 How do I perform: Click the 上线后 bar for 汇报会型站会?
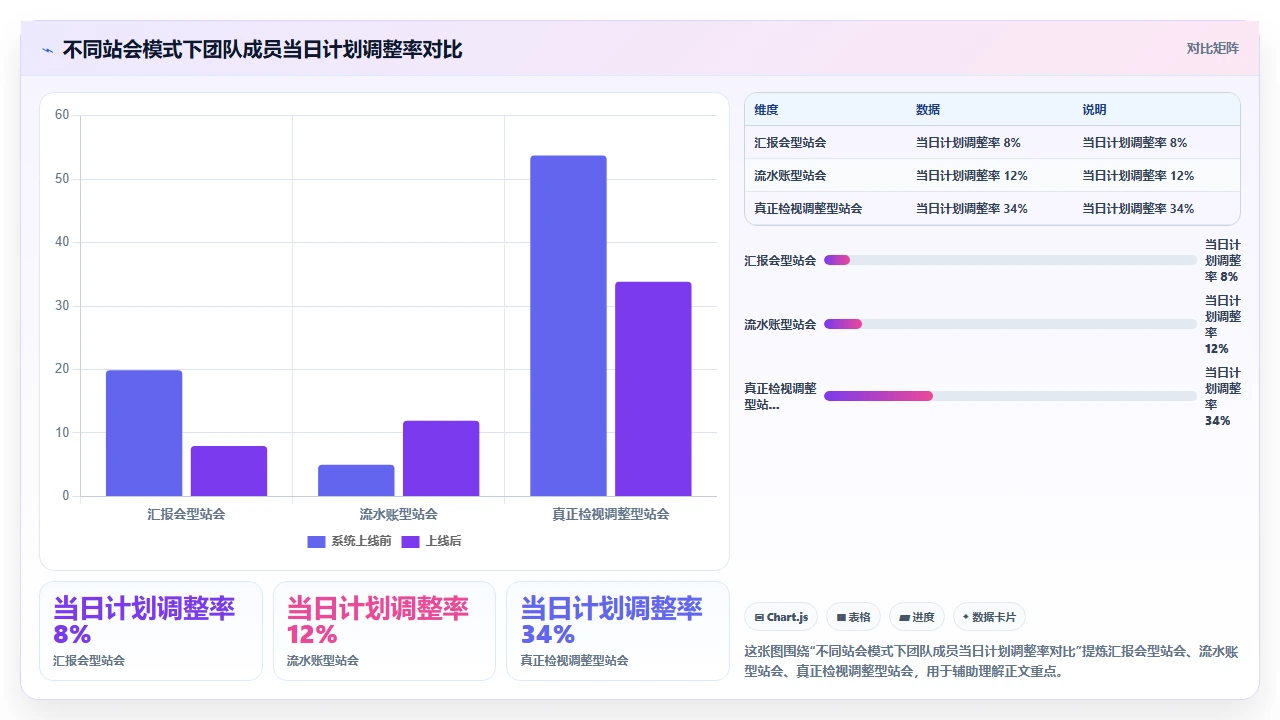[x=229, y=471]
